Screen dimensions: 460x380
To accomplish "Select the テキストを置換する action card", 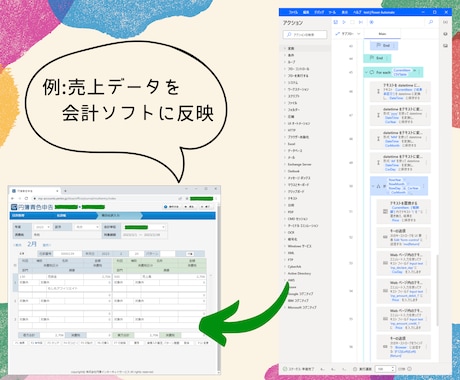I will coord(403,212).
